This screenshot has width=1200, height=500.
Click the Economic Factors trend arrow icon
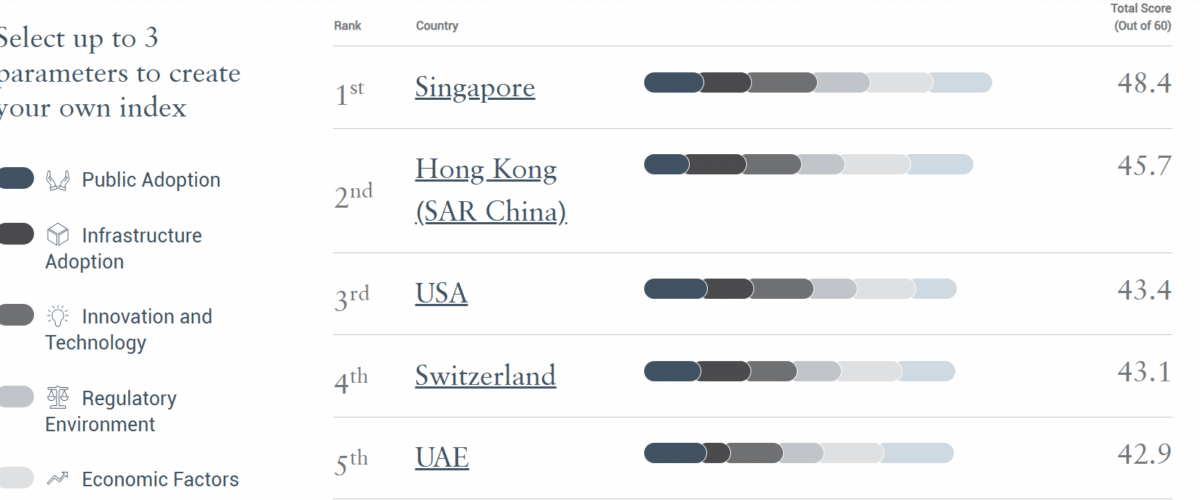point(58,479)
